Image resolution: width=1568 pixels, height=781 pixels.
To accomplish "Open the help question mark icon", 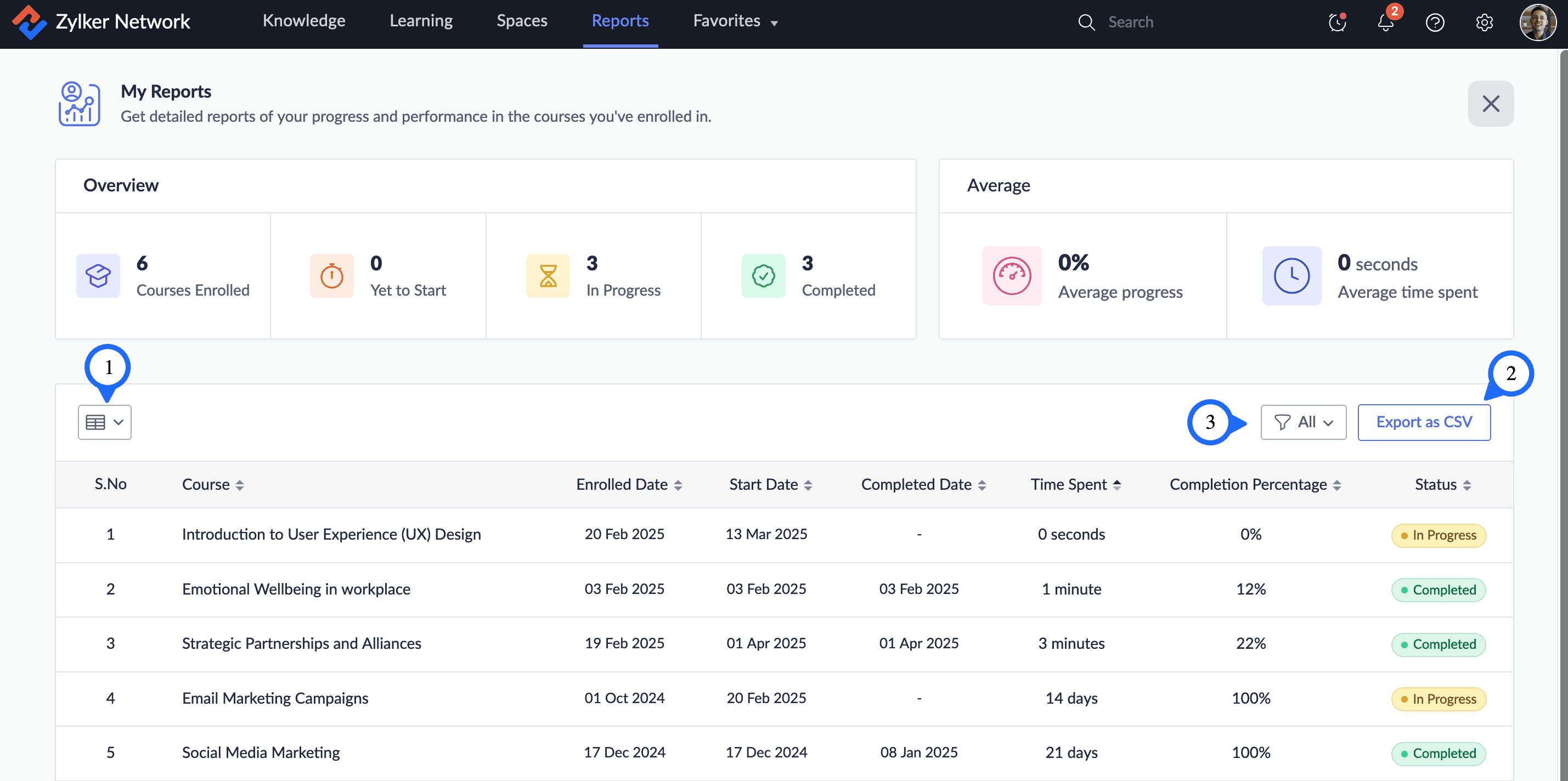I will (1435, 22).
